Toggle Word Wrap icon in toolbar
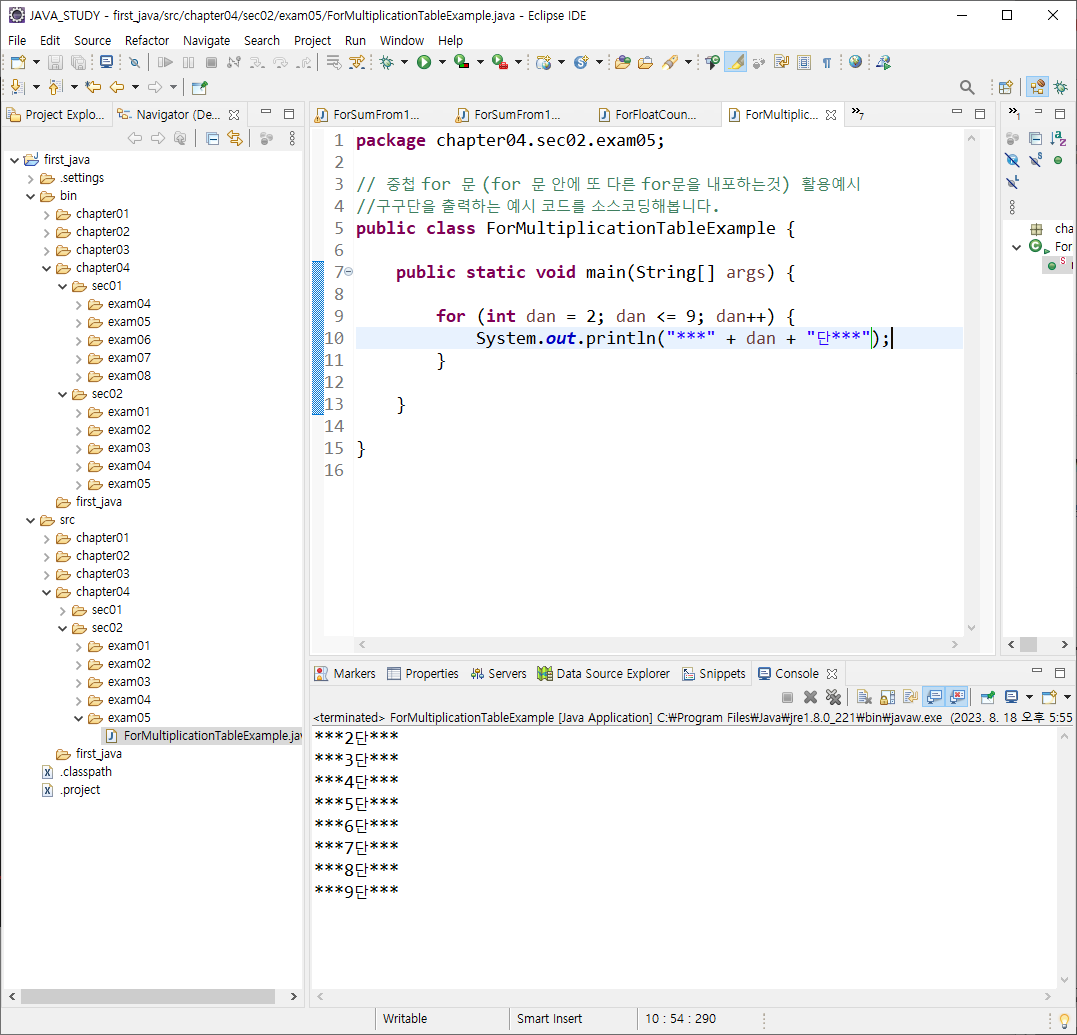Screen dimensions: 1077x1035 [x=781, y=62]
